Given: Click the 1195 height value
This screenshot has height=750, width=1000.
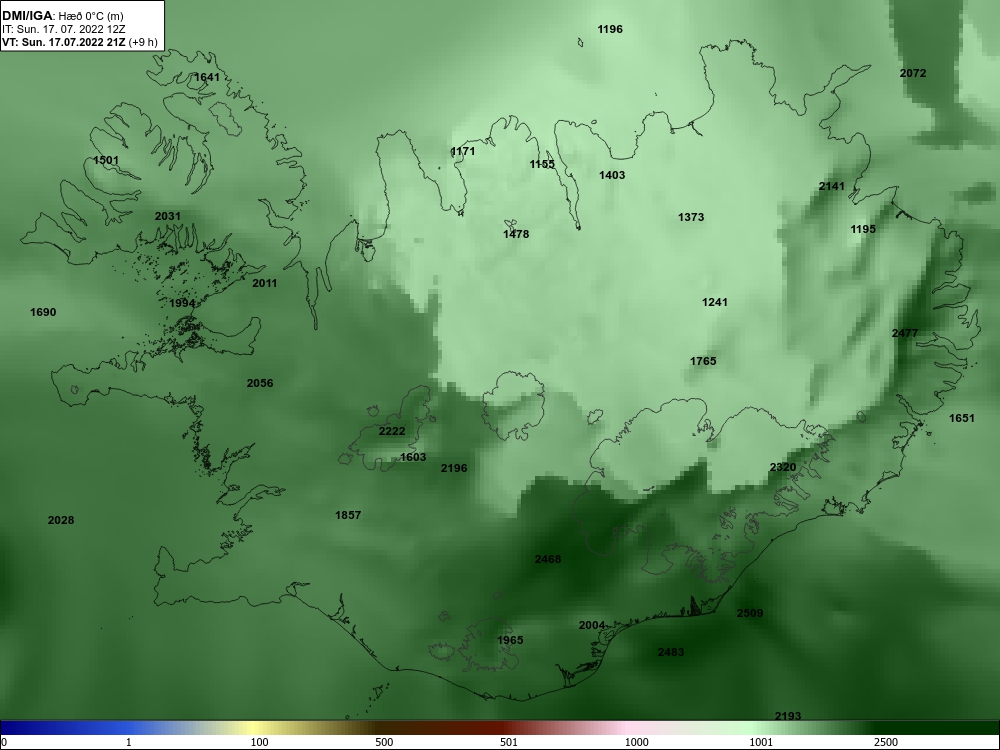Looking at the screenshot, I should pos(863,229).
